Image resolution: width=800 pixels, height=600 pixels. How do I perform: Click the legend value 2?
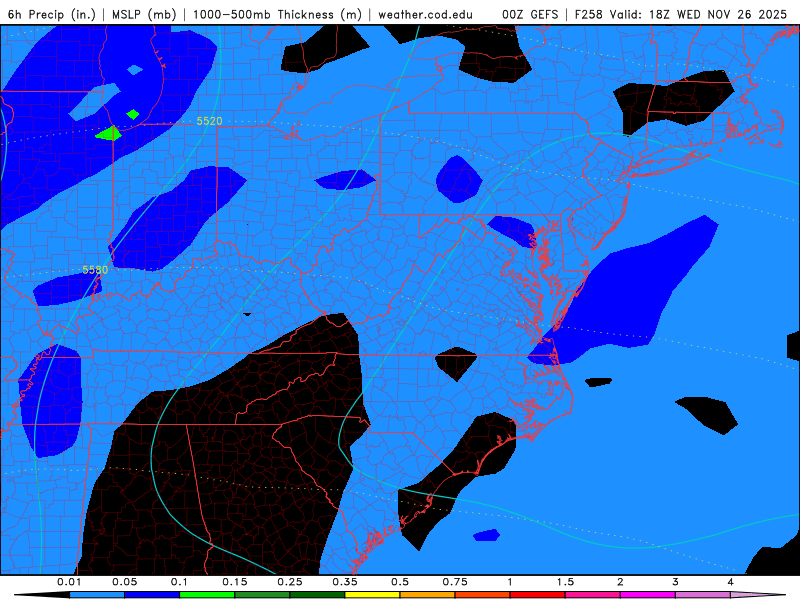620,582
